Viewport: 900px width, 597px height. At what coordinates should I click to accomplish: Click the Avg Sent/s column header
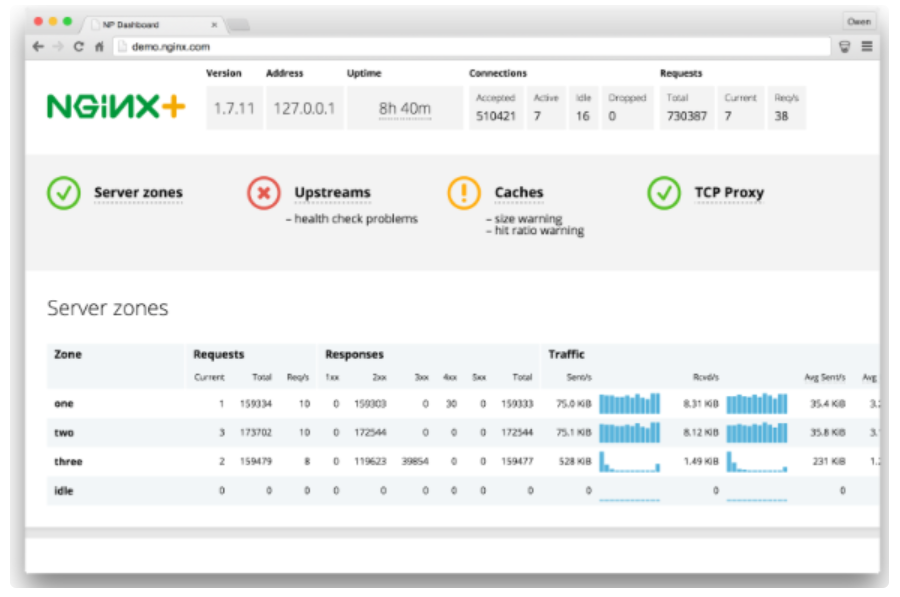click(x=825, y=377)
